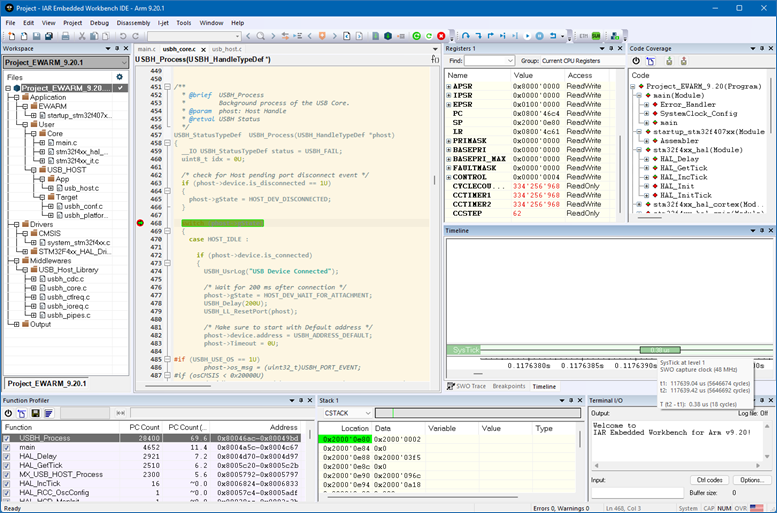Screen dimensions: 777x513
Task: Open the Disassembly menu
Action: 133,23
